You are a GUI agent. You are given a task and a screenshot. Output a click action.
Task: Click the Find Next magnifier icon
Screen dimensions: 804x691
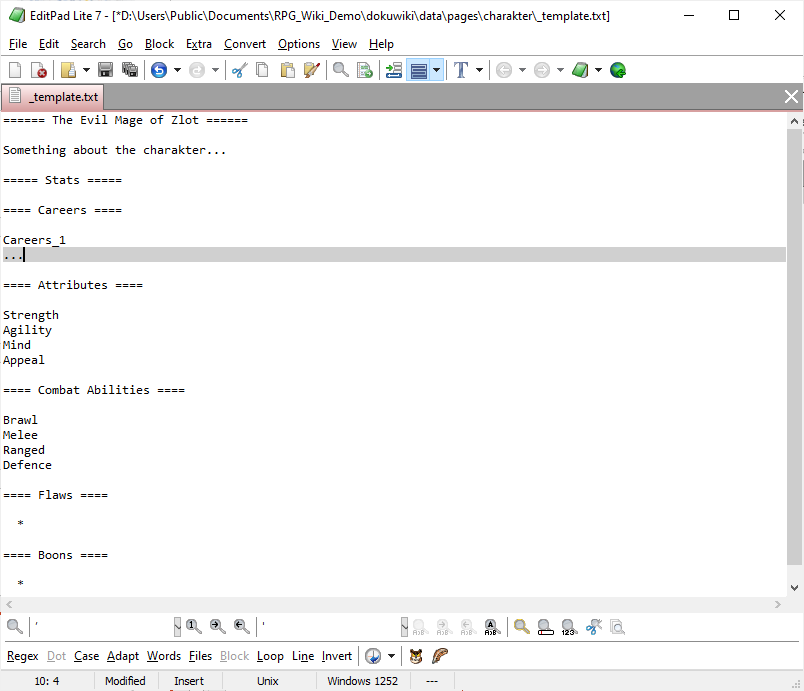click(217, 626)
